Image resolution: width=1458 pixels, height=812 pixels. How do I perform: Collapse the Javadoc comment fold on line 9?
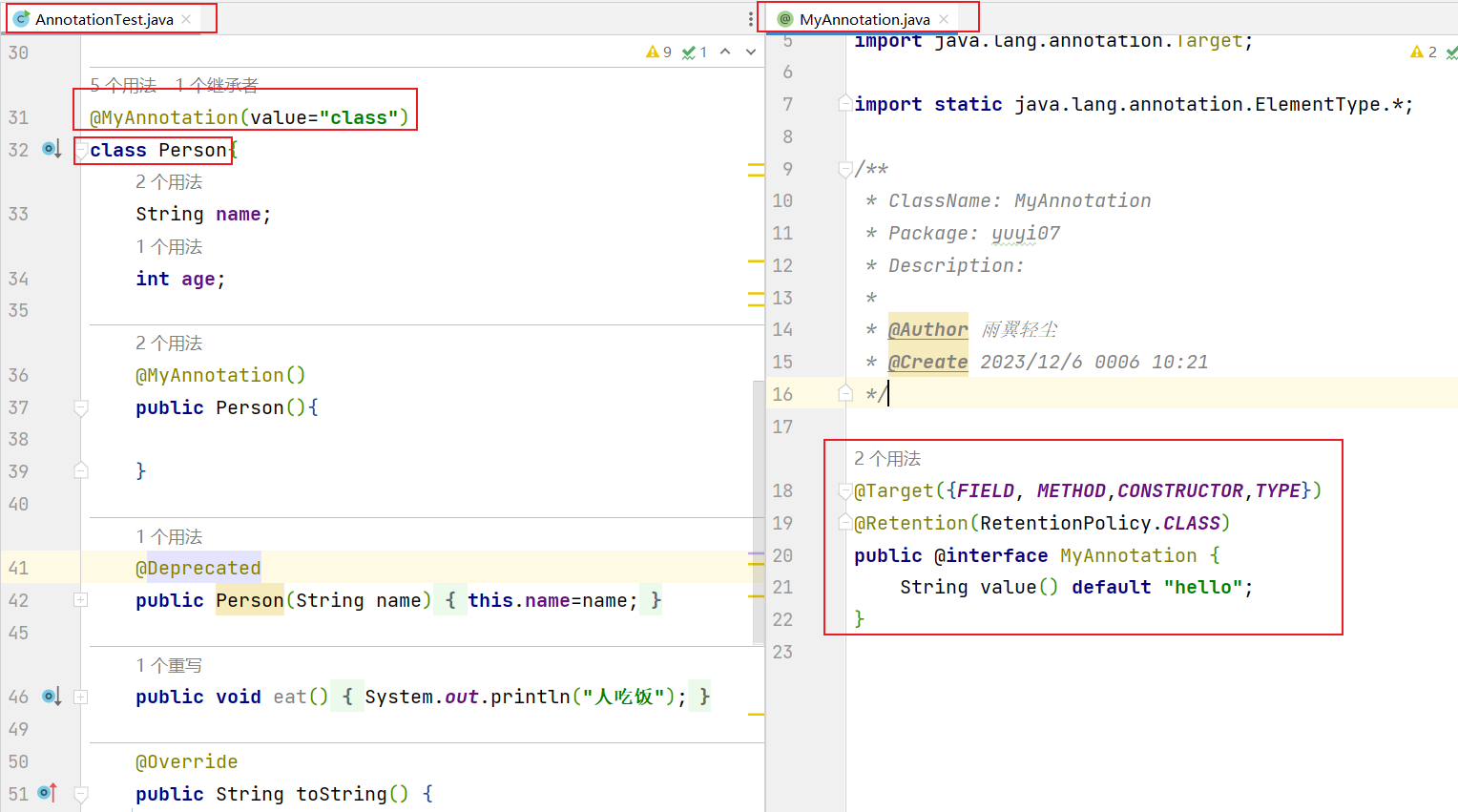pyautogui.click(x=845, y=169)
